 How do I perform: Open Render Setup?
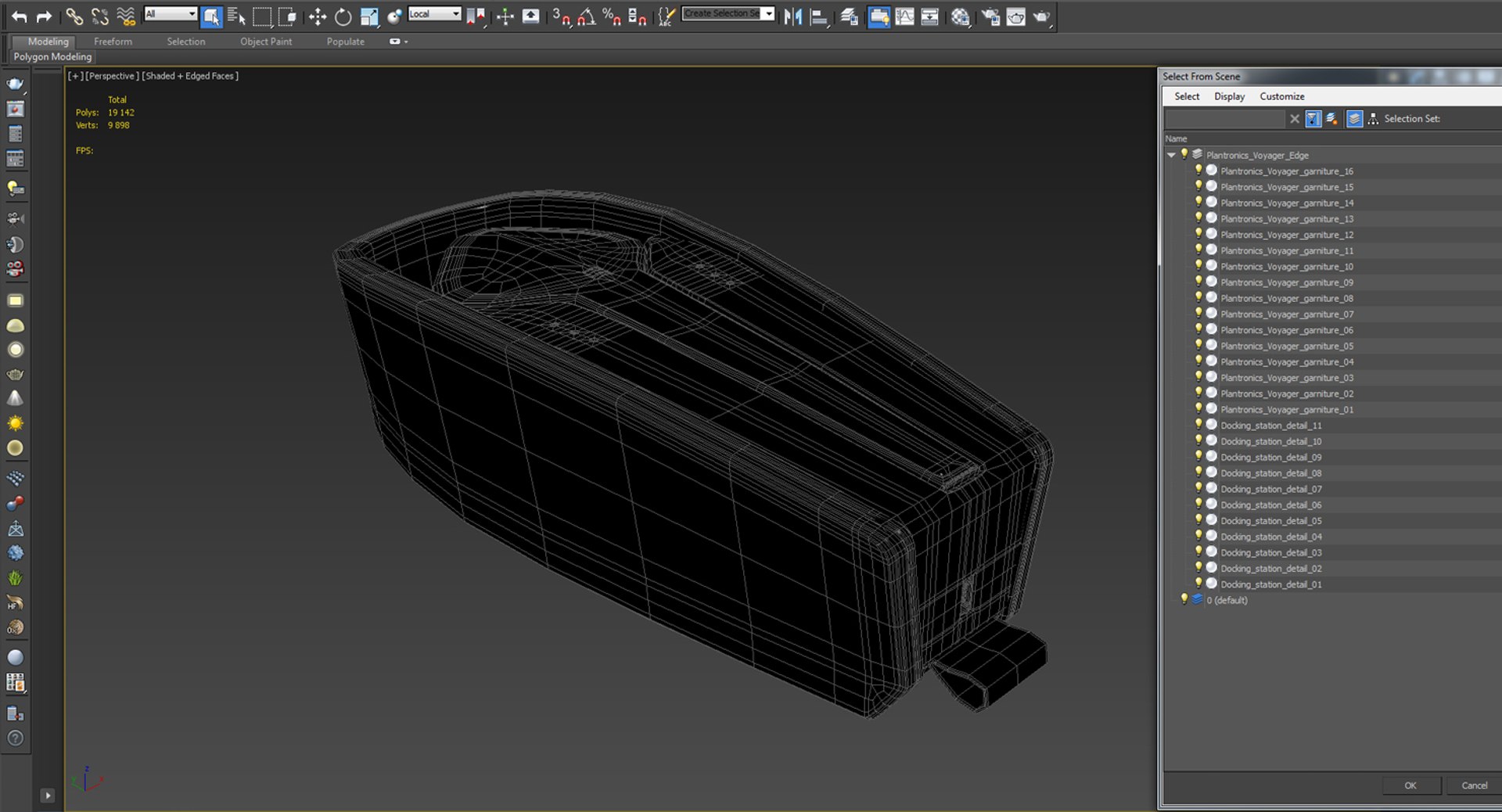(x=990, y=16)
